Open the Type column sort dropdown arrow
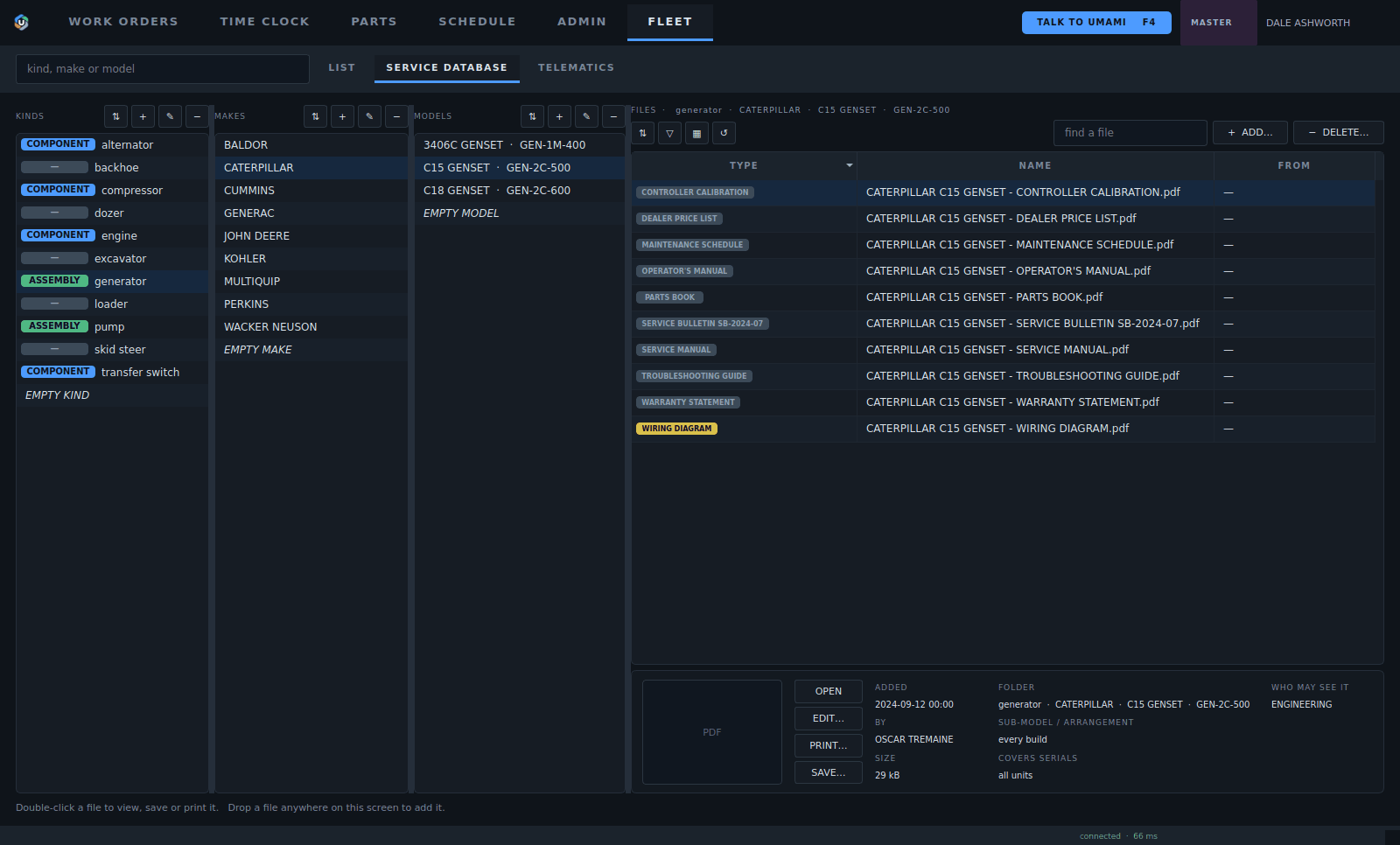This screenshot has height=845, width=1400. click(x=849, y=165)
